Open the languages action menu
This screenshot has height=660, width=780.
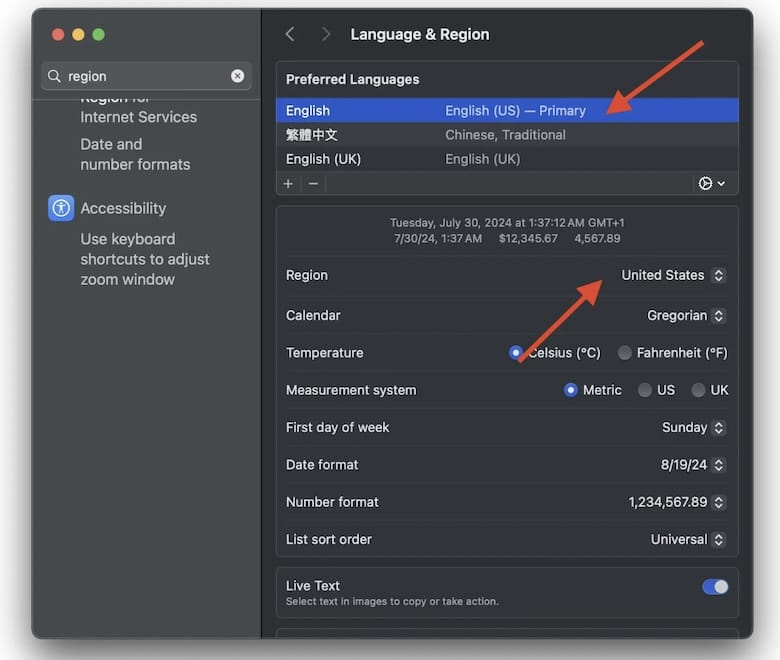coord(711,184)
